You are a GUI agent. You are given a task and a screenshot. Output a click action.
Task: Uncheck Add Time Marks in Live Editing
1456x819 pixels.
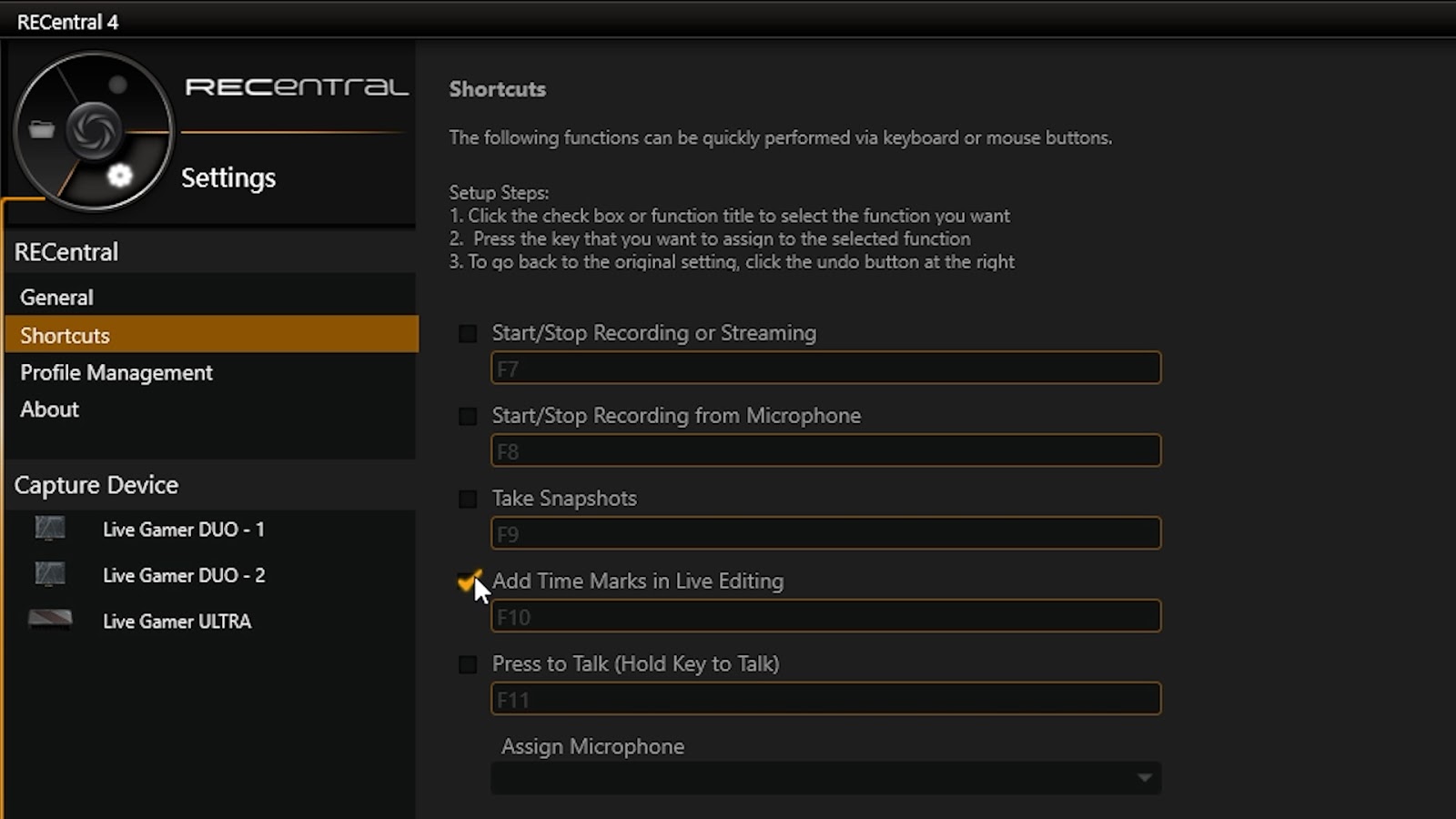468,582
